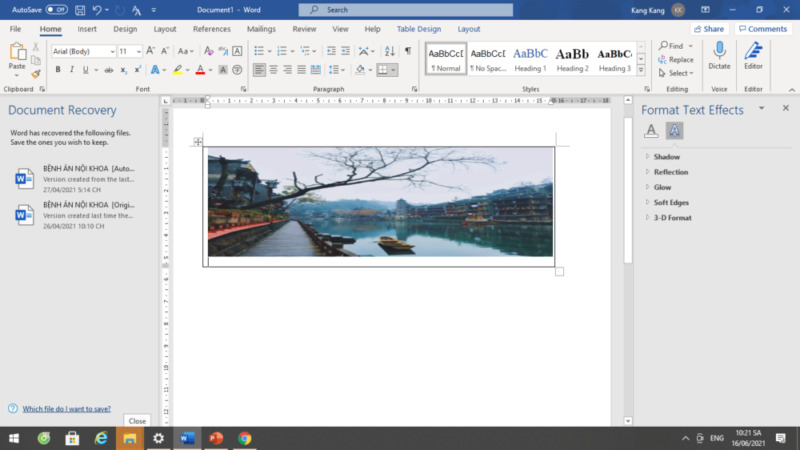Apply Strikethrough to text
Image resolution: width=800 pixels, height=450 pixels.
(x=109, y=70)
